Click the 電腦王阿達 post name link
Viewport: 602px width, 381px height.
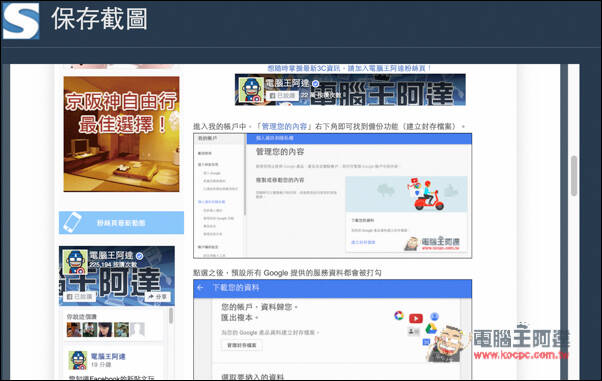108,356
